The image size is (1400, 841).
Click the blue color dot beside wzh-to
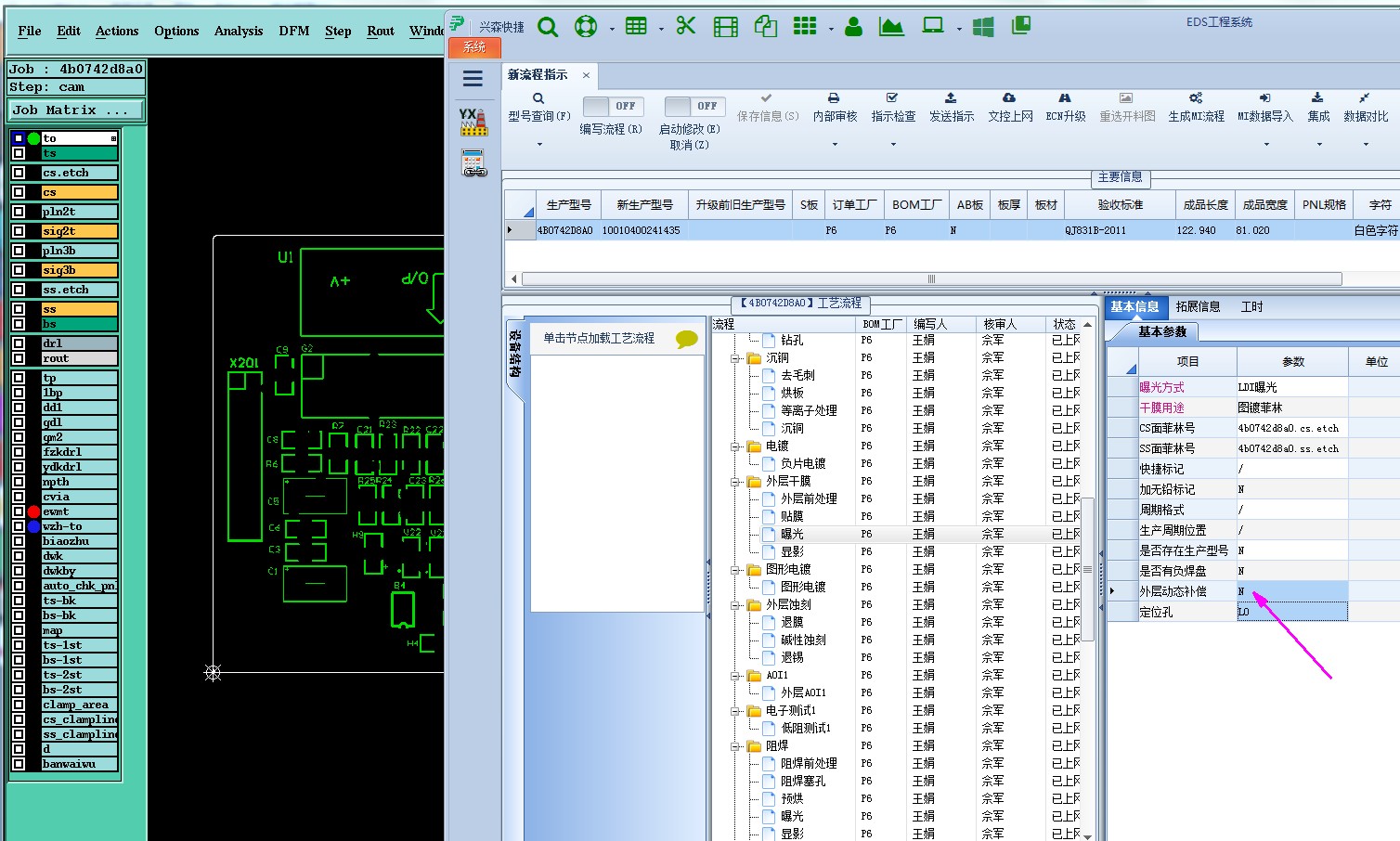34,526
